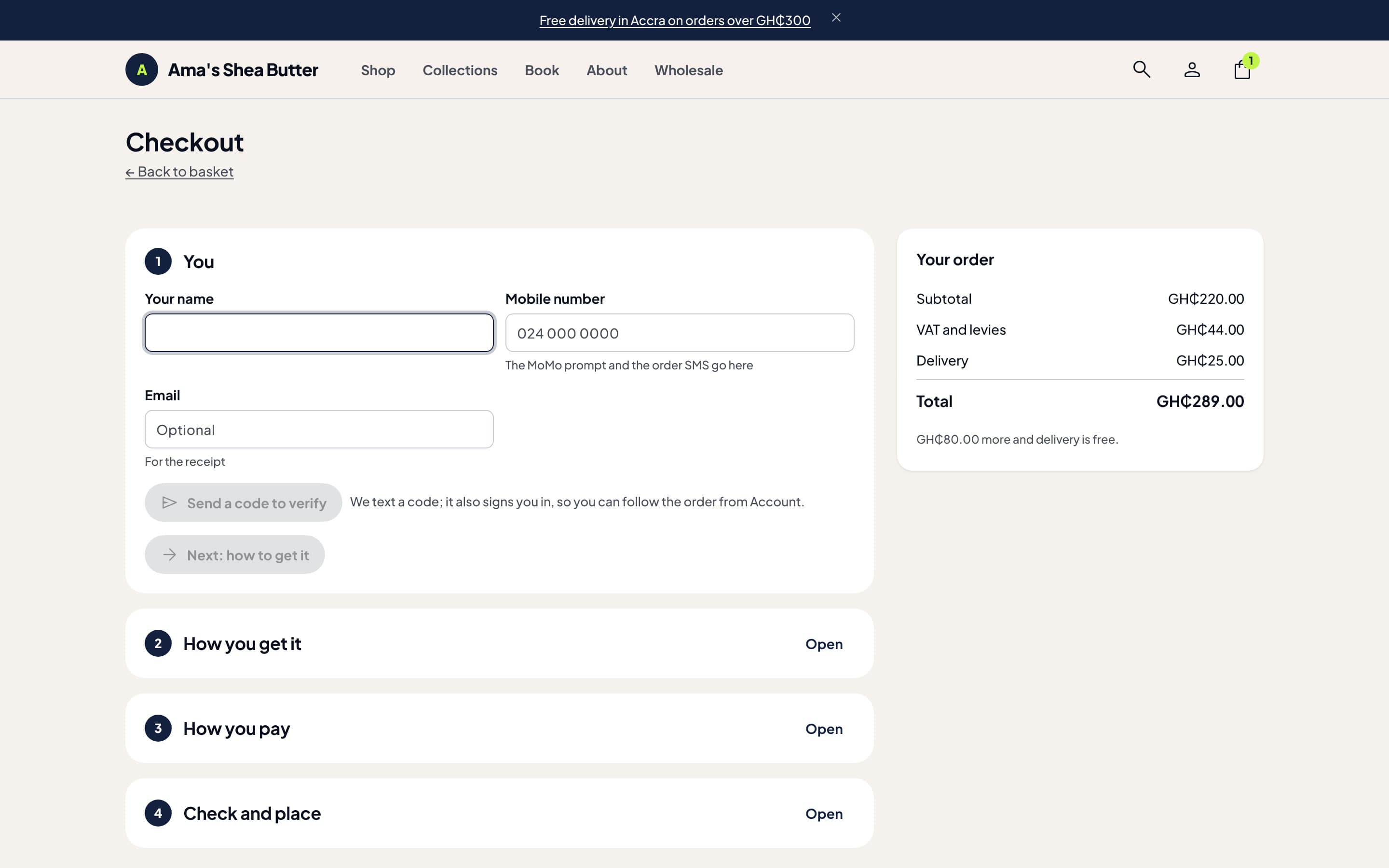The height and width of the screenshot is (868, 1389).
Task: Click the Ama's Shea Butter logo circle
Action: click(x=142, y=69)
